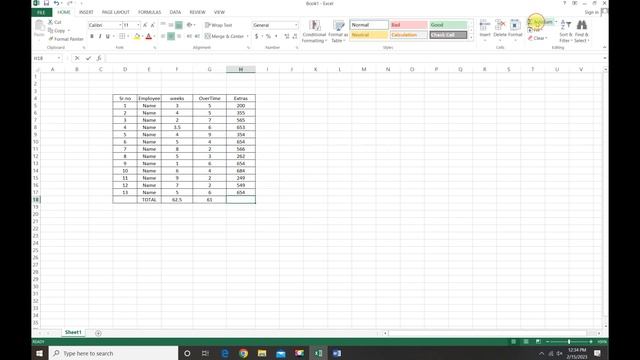Switch to the REVIEW tab
Screen dimensions: 640x360
pyautogui.click(x=198, y=12)
